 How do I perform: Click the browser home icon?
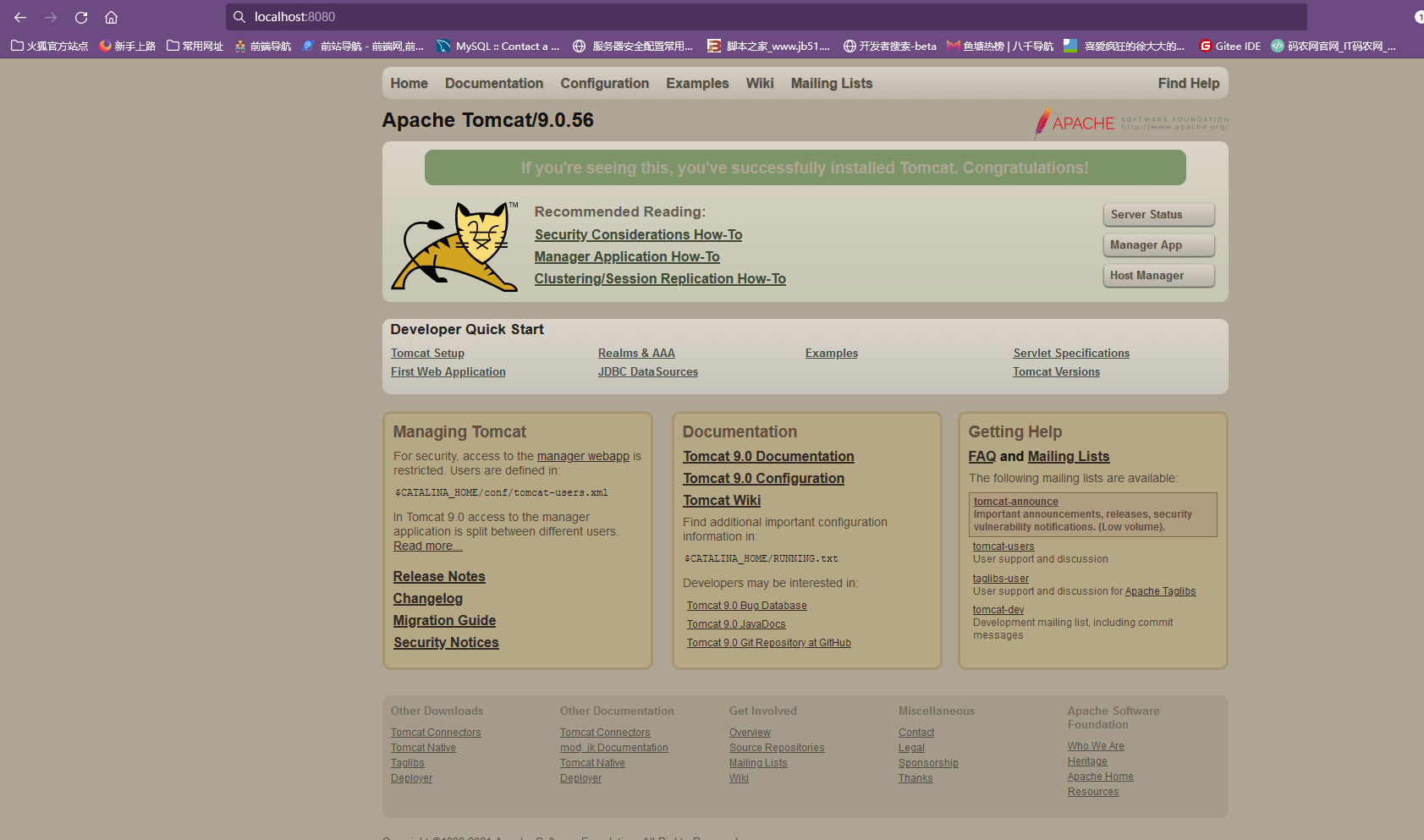(111, 17)
